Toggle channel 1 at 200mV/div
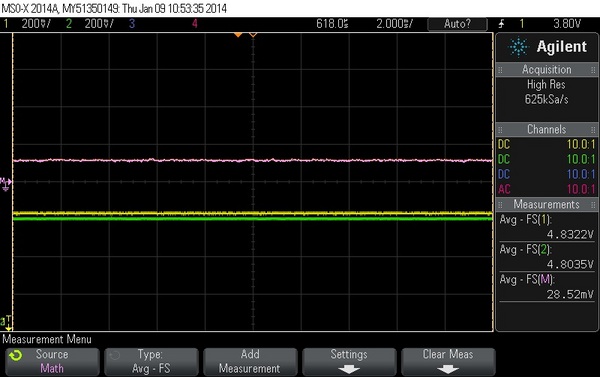 click(27, 24)
